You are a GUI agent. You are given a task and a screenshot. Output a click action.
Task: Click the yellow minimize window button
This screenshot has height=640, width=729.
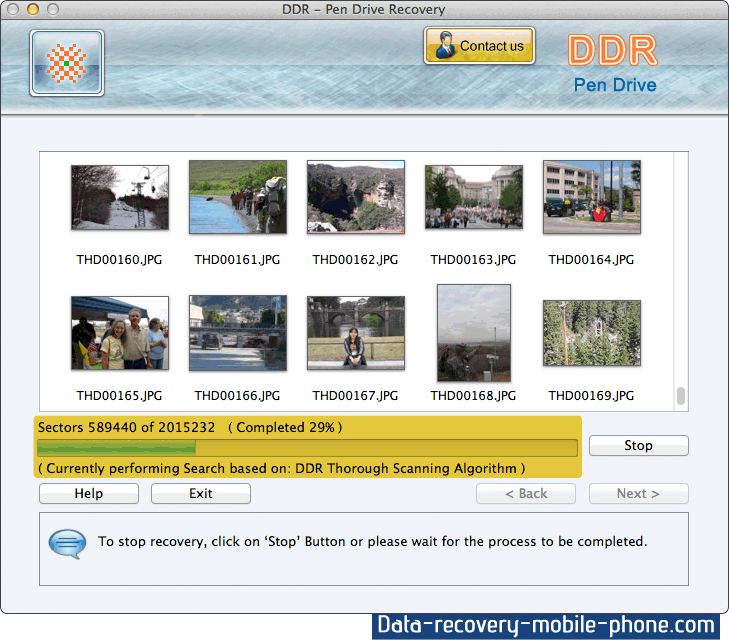(32, 9)
